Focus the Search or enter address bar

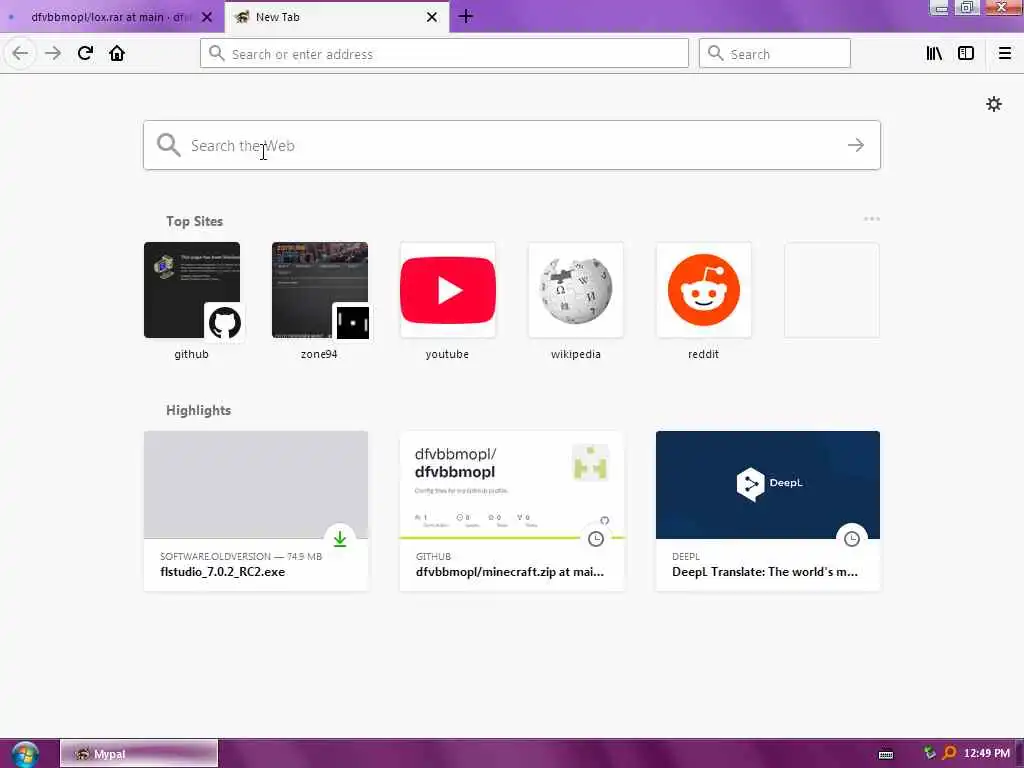coord(444,54)
